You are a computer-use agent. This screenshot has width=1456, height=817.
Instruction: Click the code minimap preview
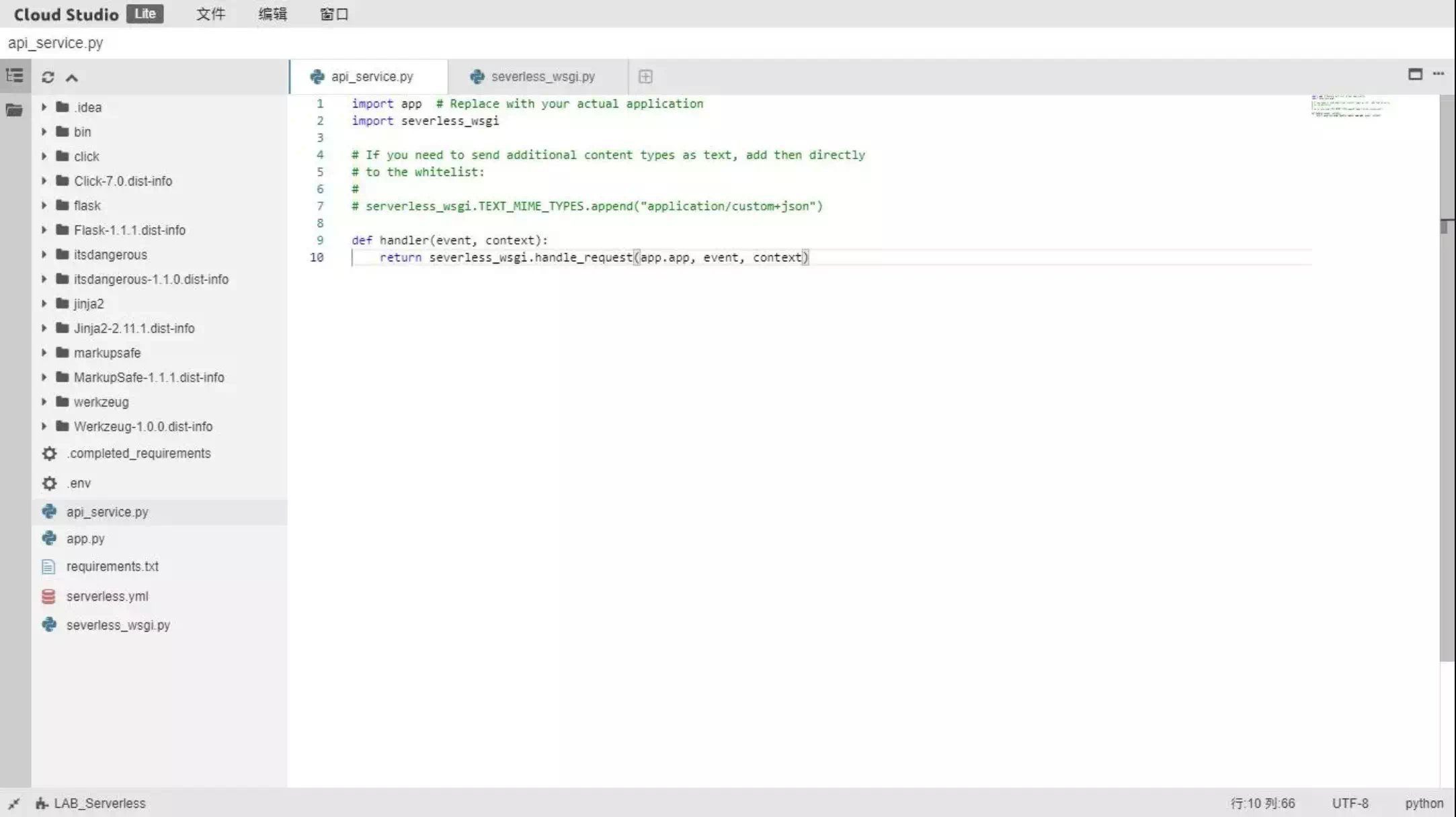click(x=1350, y=105)
